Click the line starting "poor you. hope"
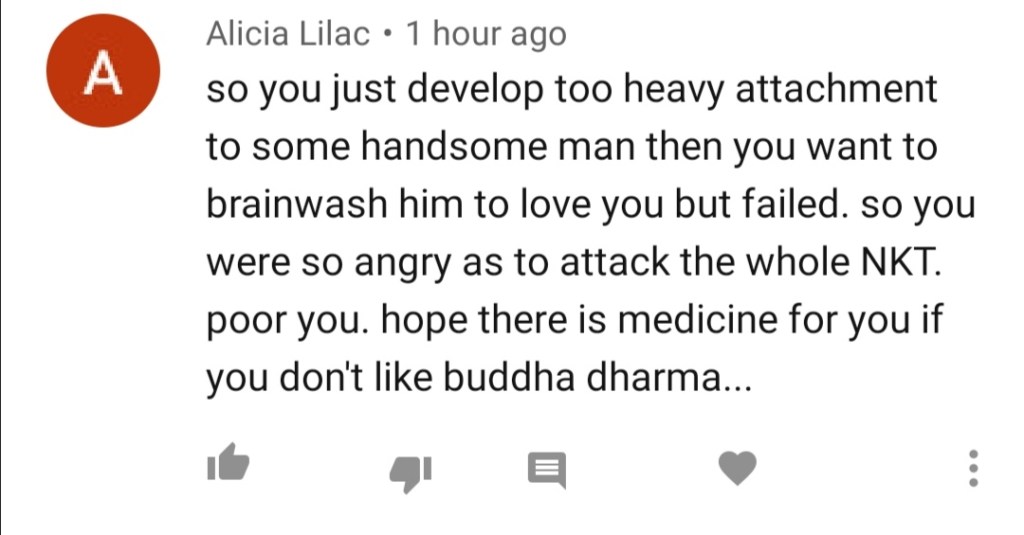This screenshot has width=1024, height=535. coord(575,321)
